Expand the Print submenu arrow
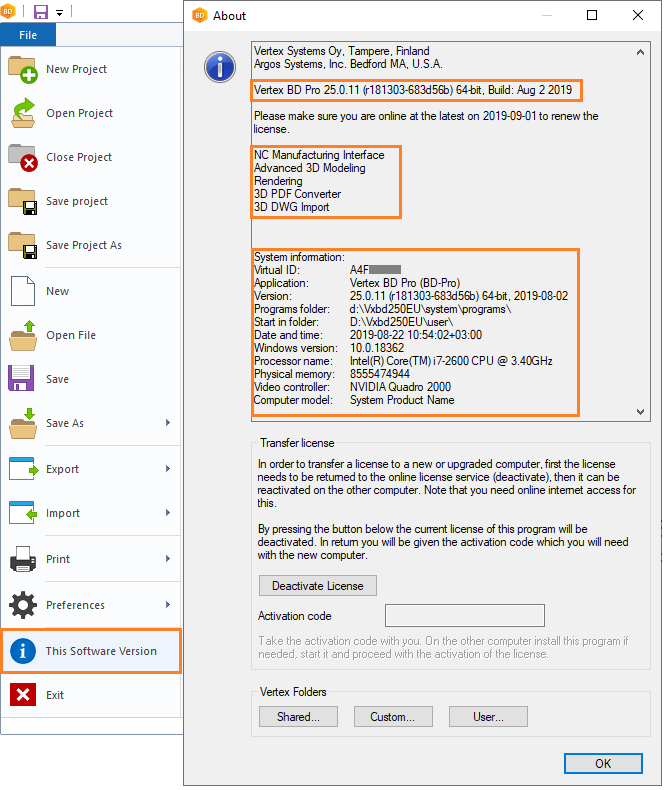This screenshot has height=790, width=666. tap(168, 558)
